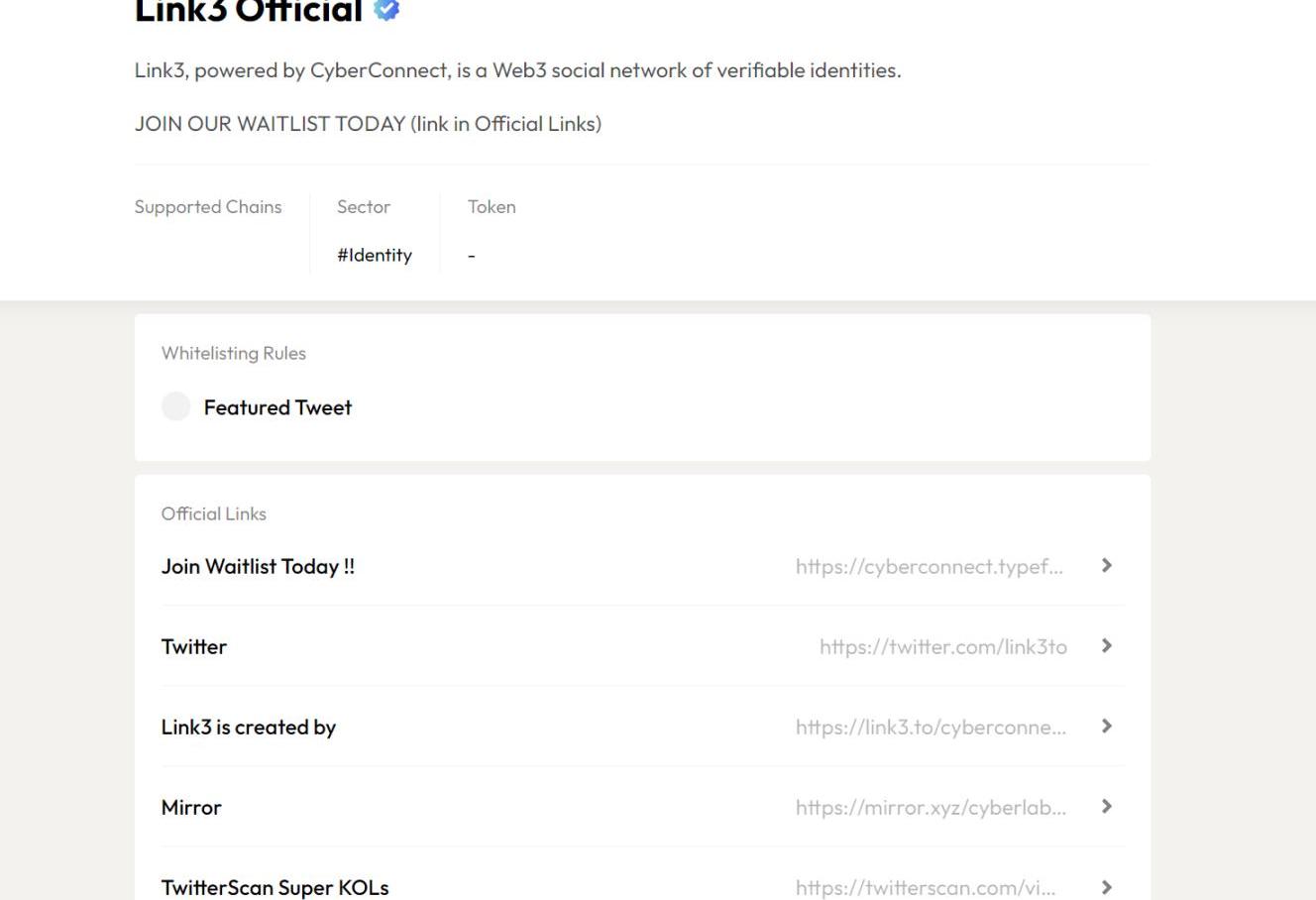Click the Link3 is created by label

[x=249, y=728]
